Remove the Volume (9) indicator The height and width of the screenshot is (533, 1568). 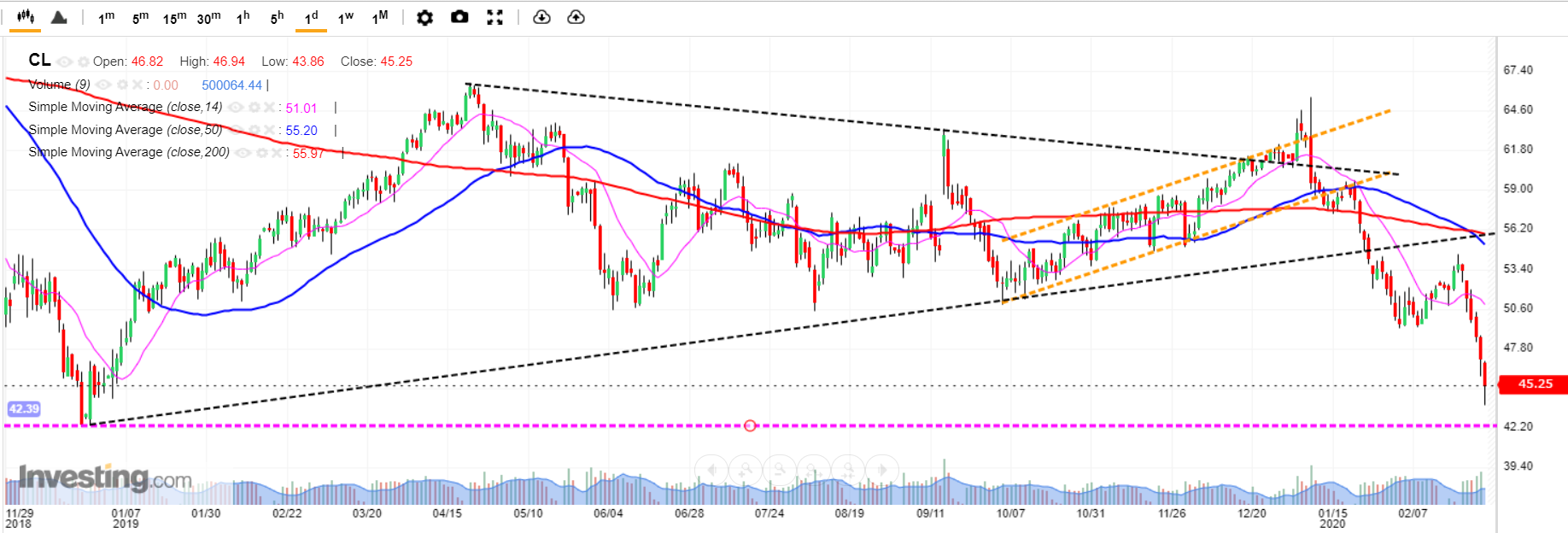(137, 85)
